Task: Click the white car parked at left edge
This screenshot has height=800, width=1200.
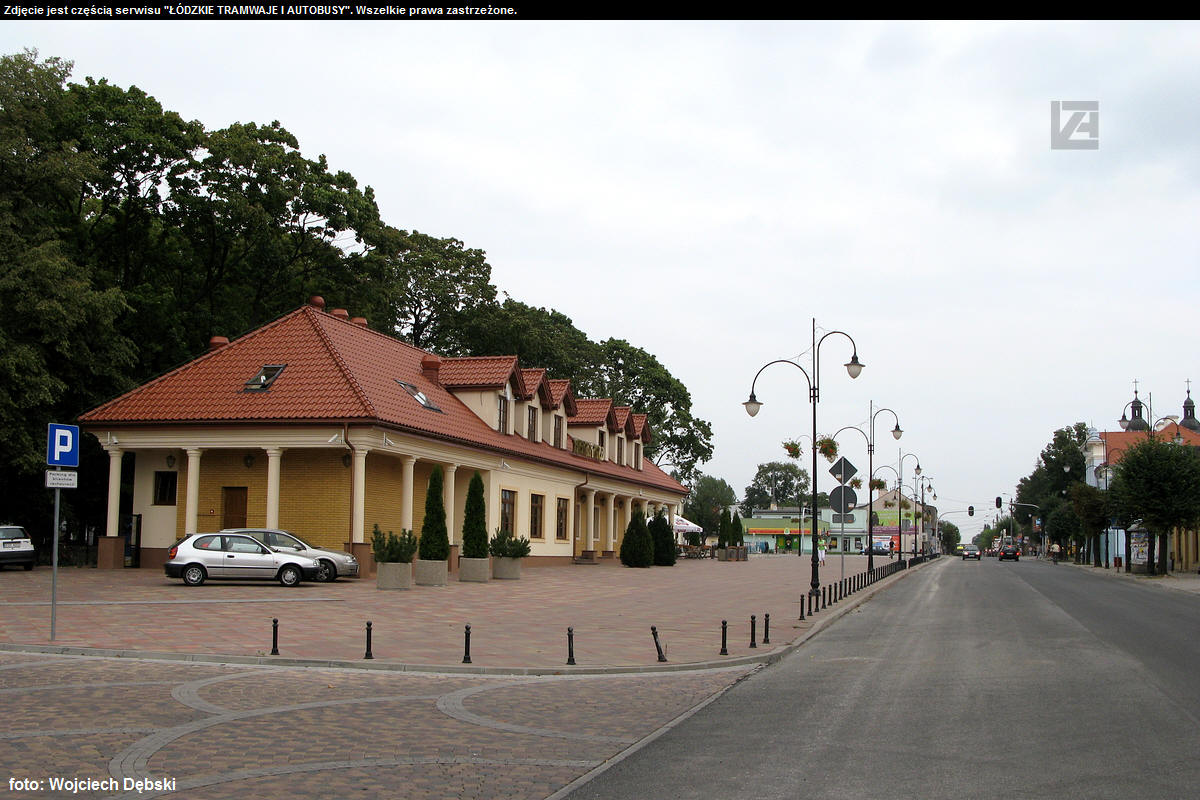Action: [x=16, y=547]
